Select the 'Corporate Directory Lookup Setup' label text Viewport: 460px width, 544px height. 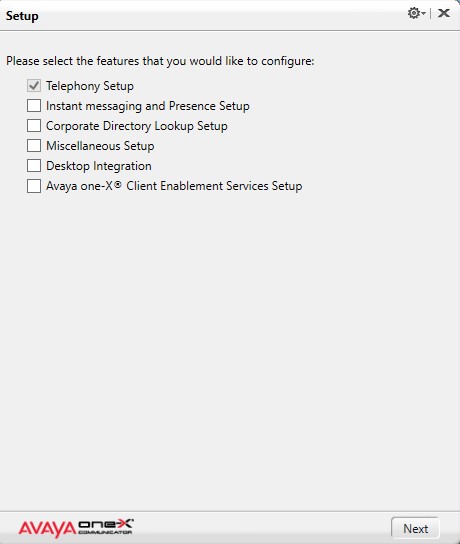click(137, 126)
